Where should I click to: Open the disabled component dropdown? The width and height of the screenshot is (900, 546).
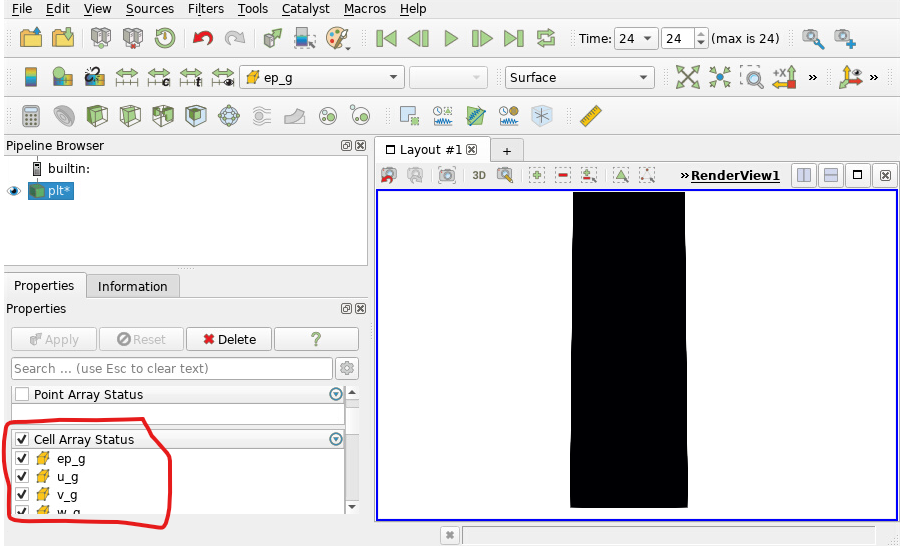(x=448, y=78)
